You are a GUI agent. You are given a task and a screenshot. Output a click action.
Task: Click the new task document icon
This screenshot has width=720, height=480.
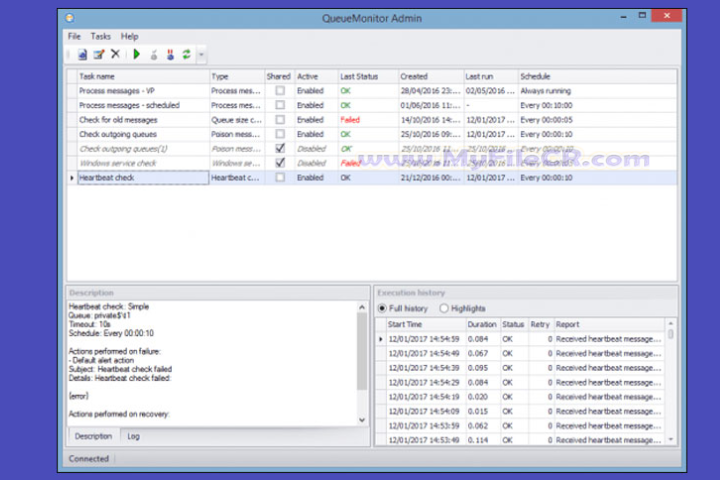coord(82,55)
